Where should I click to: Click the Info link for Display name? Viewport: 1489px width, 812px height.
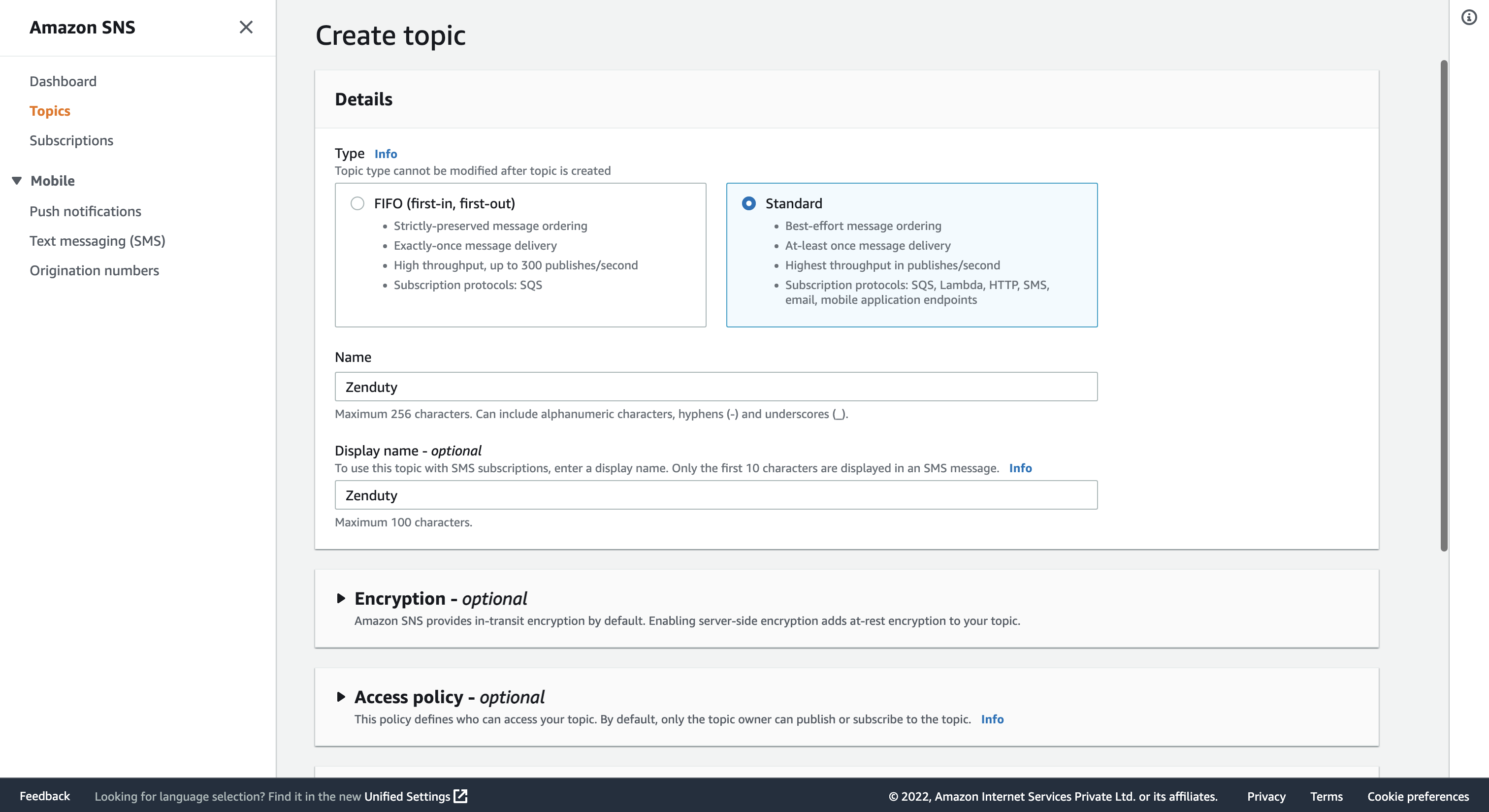point(1020,468)
